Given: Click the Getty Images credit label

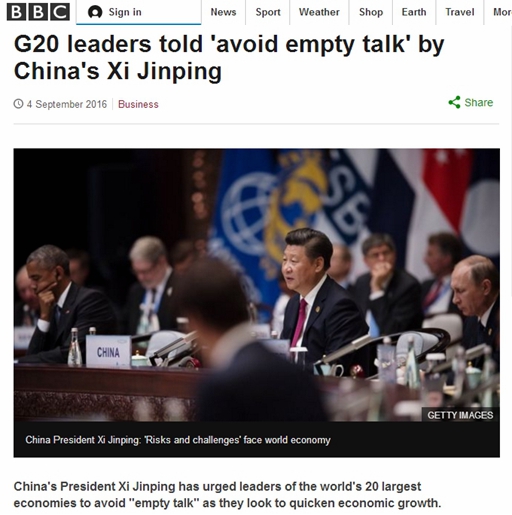Looking at the screenshot, I should point(460,415).
